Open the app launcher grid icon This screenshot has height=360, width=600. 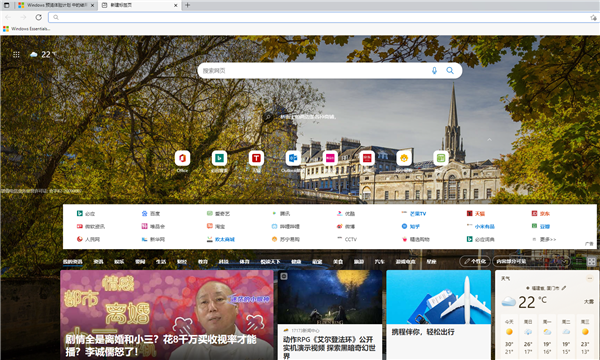[16, 55]
